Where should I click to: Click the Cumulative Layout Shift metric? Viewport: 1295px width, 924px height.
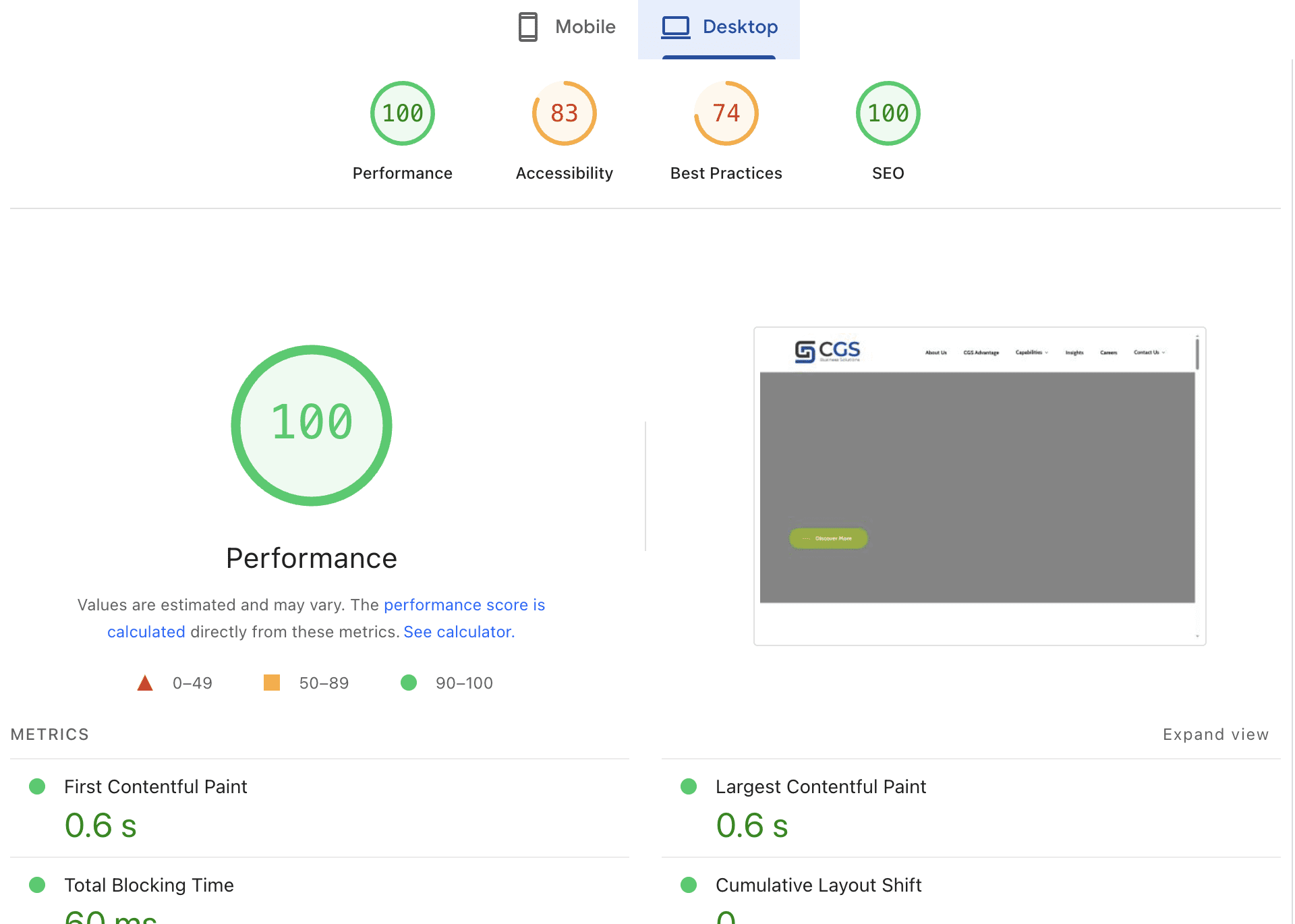pos(818,886)
